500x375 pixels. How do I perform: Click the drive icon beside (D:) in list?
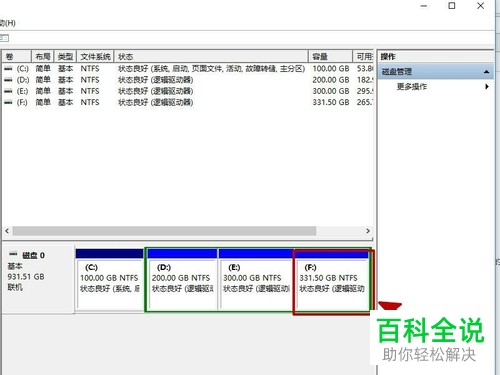point(8,80)
